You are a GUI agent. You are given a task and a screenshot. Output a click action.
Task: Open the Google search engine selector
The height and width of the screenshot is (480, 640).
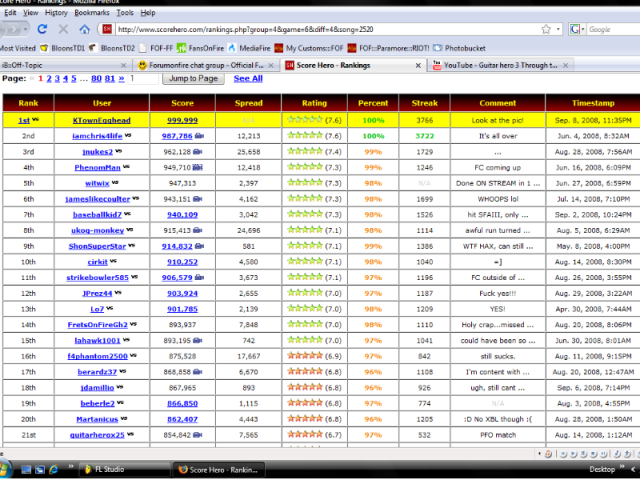pyautogui.click(x=577, y=29)
